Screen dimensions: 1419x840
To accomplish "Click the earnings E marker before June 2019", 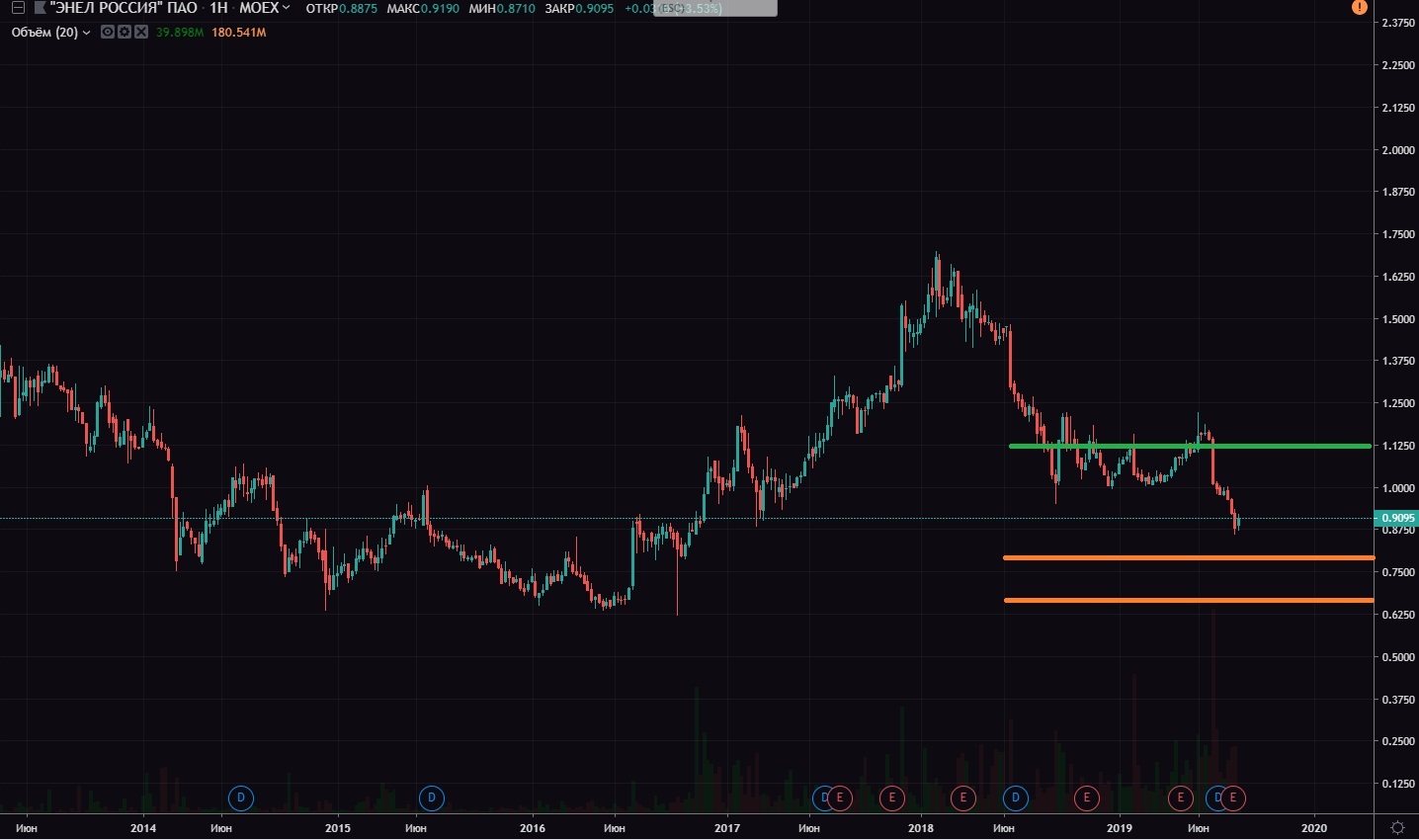I will (x=1180, y=798).
